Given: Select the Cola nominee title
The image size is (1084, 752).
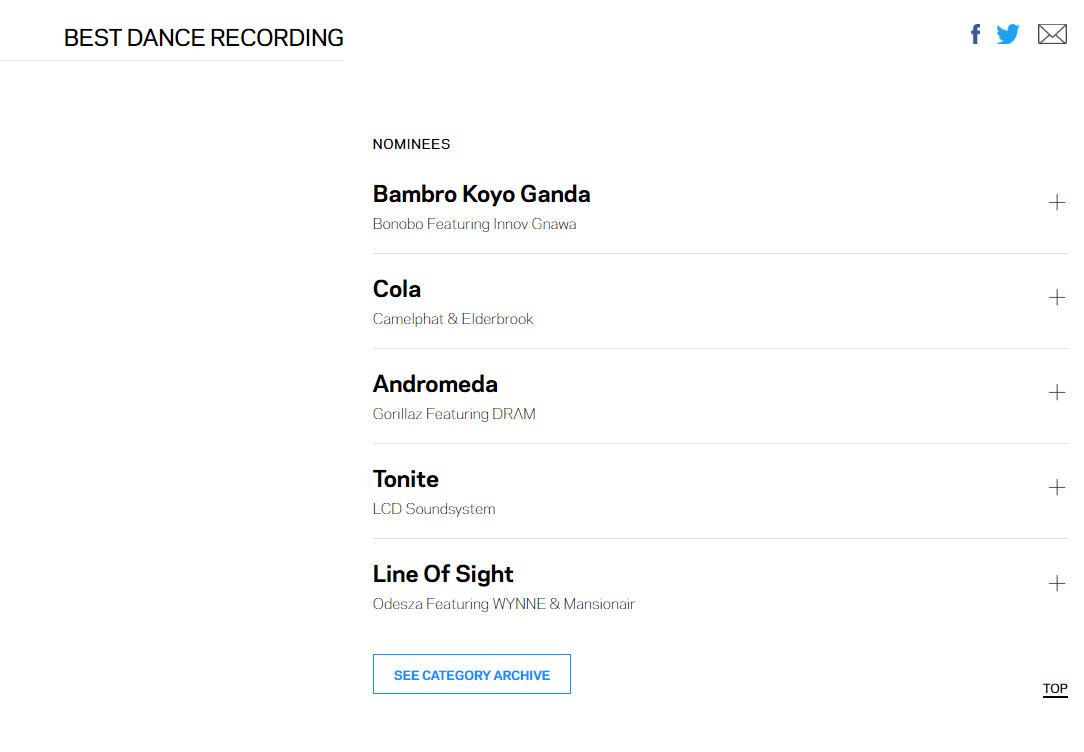Looking at the screenshot, I should [397, 289].
